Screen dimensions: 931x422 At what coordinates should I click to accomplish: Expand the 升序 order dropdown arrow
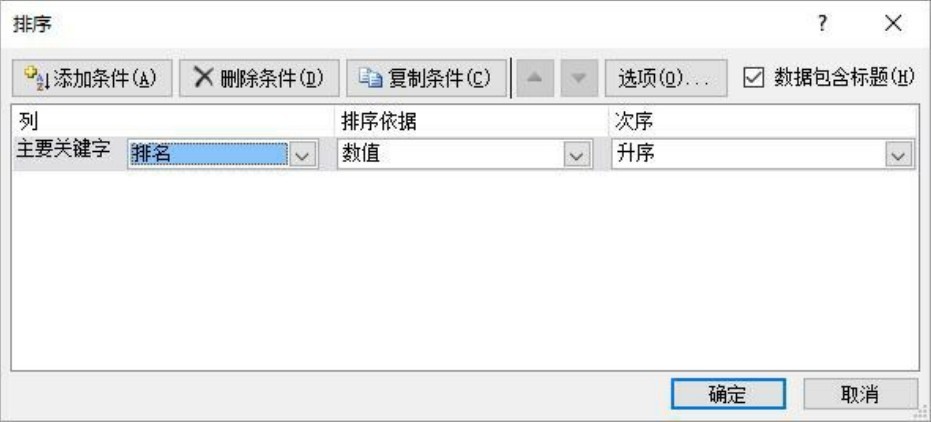tap(898, 155)
